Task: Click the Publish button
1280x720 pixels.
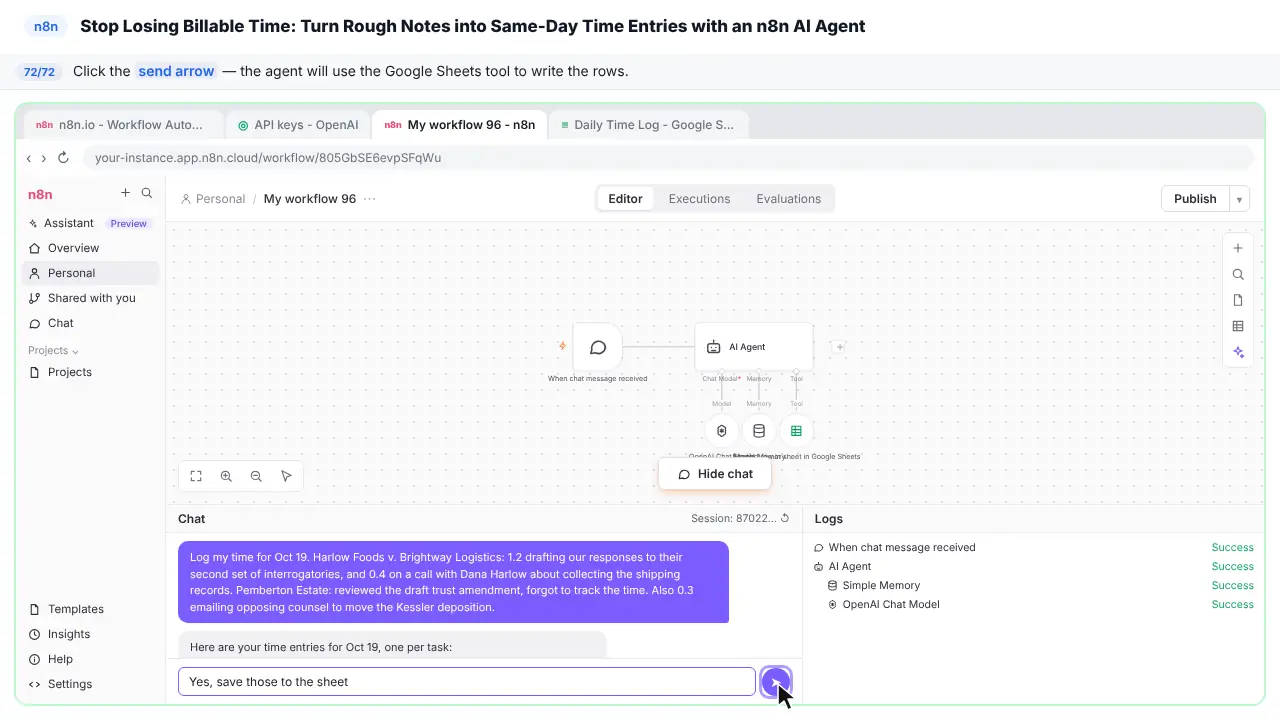Action: [x=1195, y=199]
